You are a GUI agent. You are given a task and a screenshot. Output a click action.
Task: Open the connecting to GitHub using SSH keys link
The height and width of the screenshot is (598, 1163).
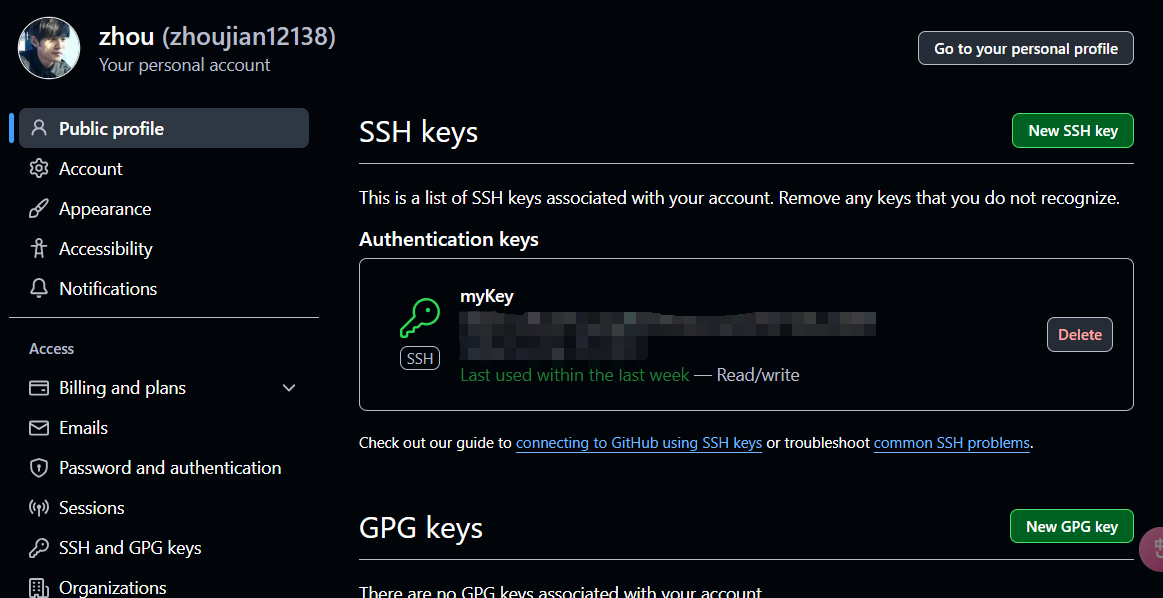click(x=639, y=443)
